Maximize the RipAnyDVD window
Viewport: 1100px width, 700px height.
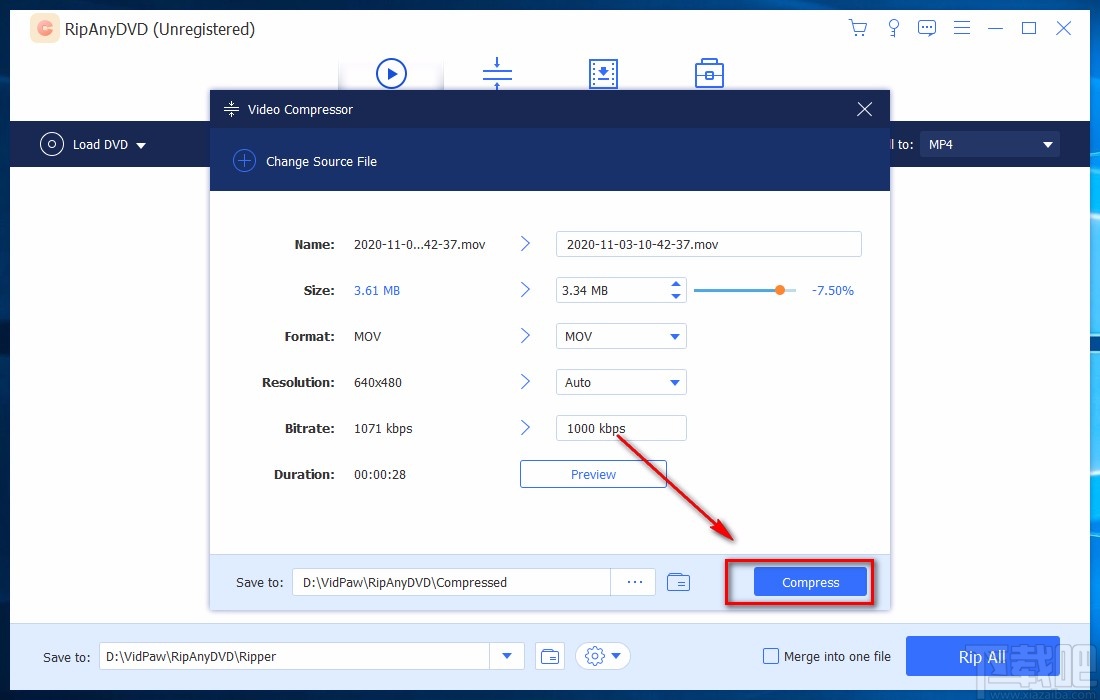tap(1028, 28)
